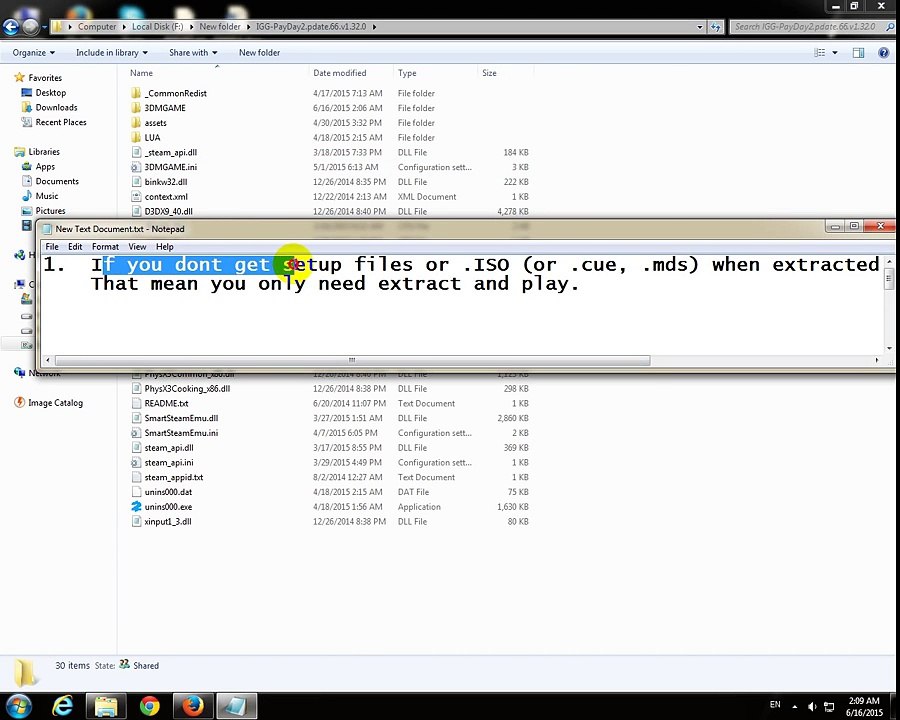Select Pictures library in sidebar

pos(50,211)
